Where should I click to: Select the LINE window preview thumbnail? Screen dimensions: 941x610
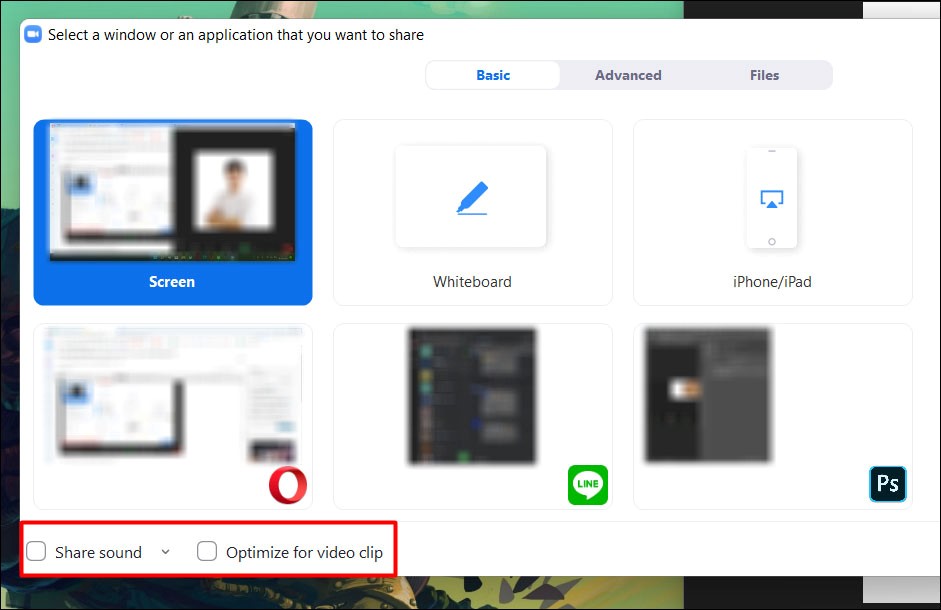(x=472, y=396)
